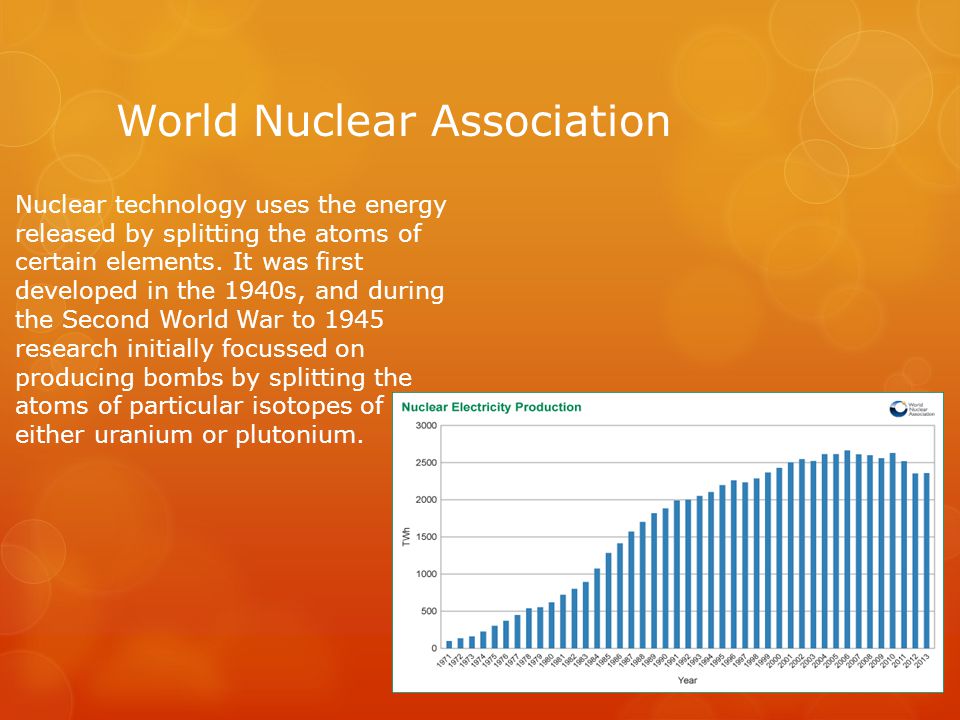Click the 500 value on chart axis
960x720 pixels.
(x=429, y=611)
